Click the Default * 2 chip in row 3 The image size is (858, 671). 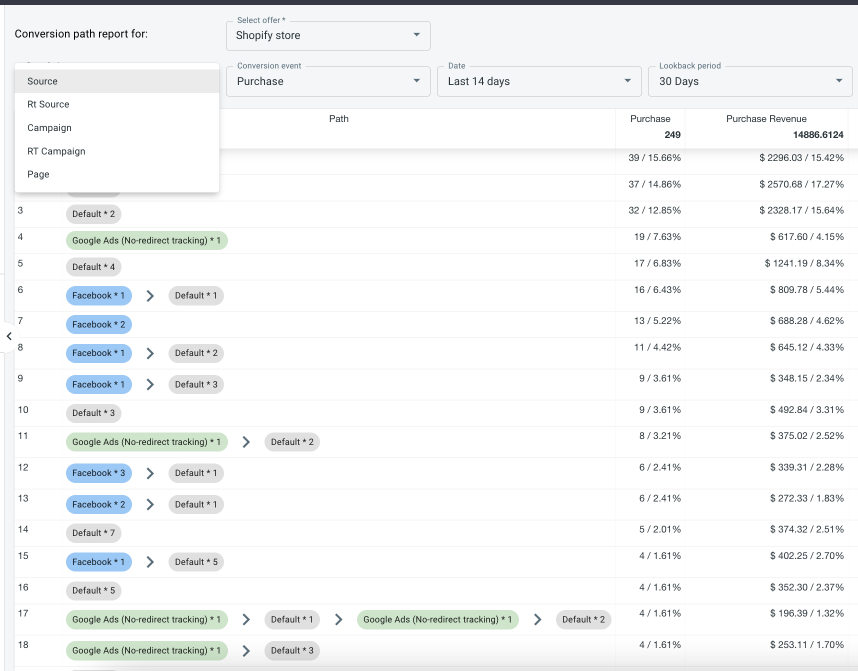(94, 214)
